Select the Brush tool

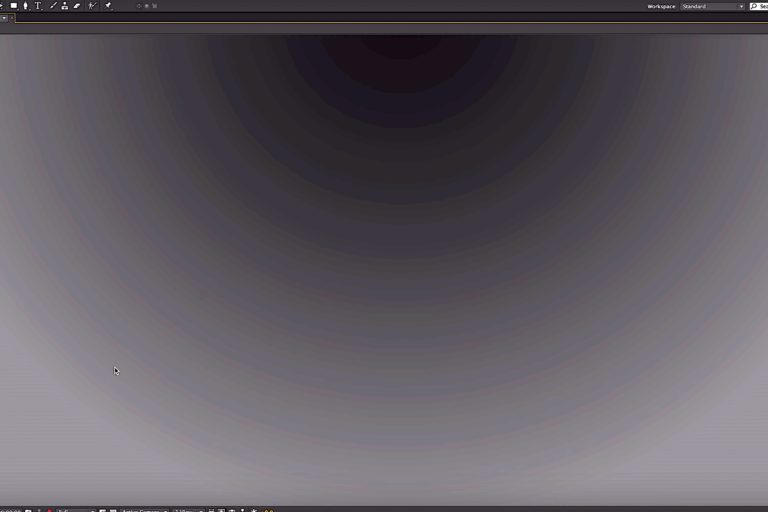click(x=53, y=6)
